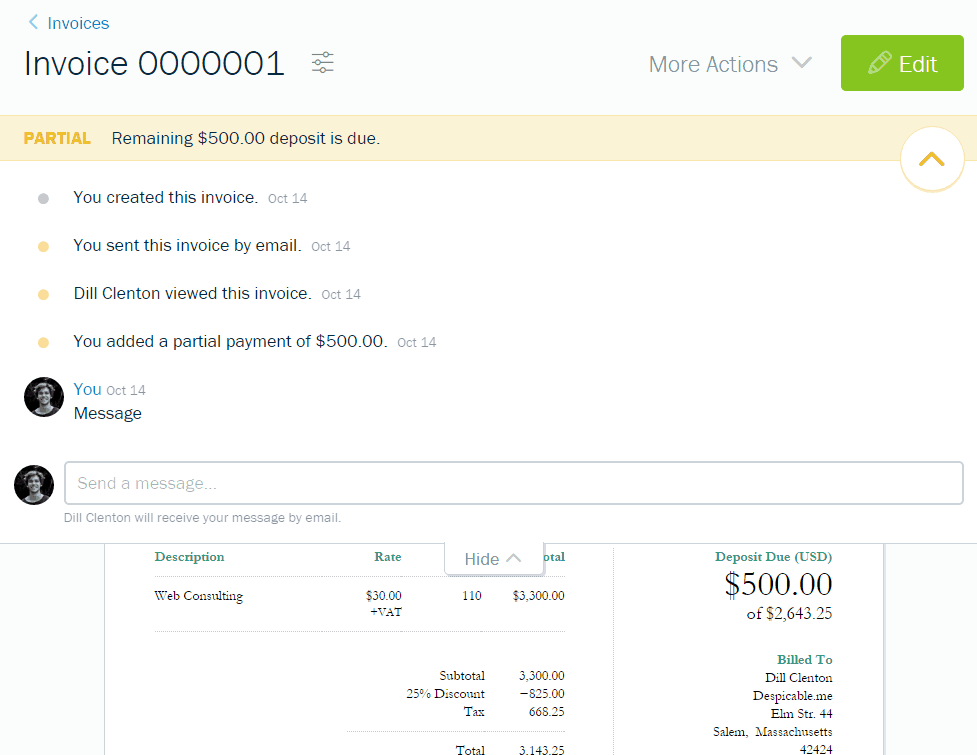Viewport: 977px width, 755px height.
Task: Open the More Actions dropdown
Action: (x=730, y=63)
